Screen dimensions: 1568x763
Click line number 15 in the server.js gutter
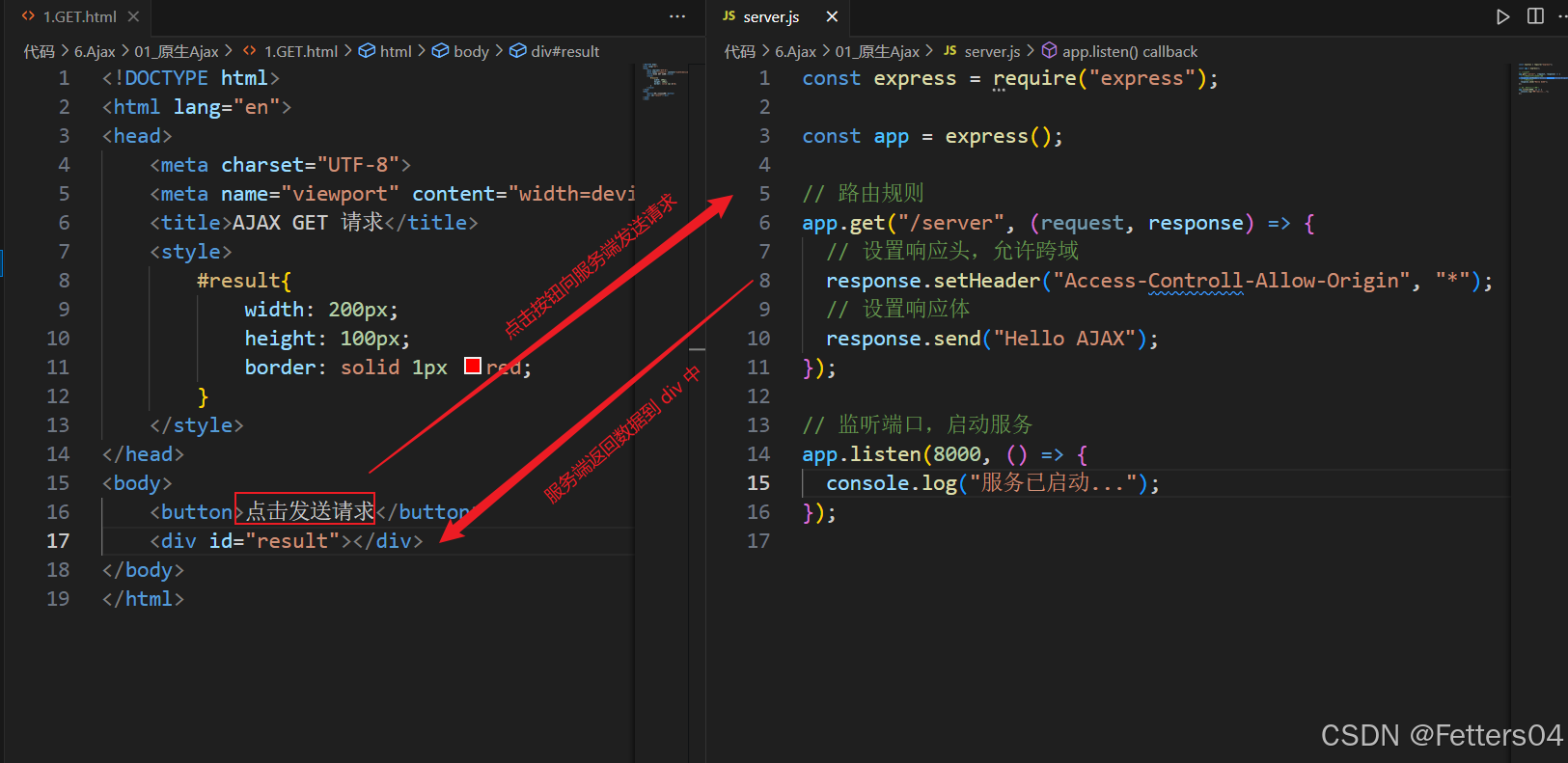tap(758, 483)
